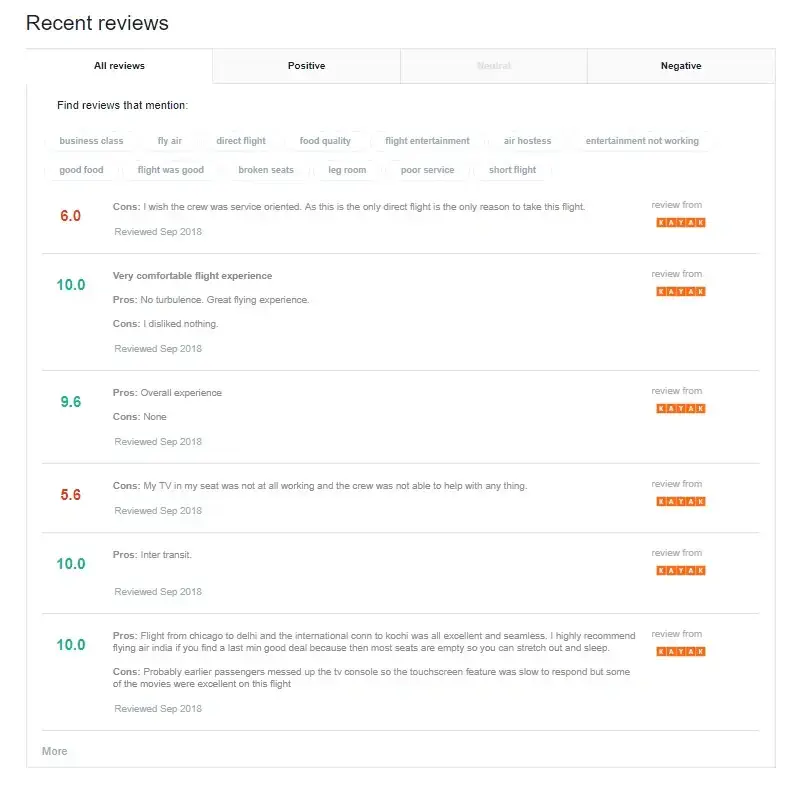Click the "short flight" filter chip
Viewport: 800px width, 788px height.
(512, 170)
